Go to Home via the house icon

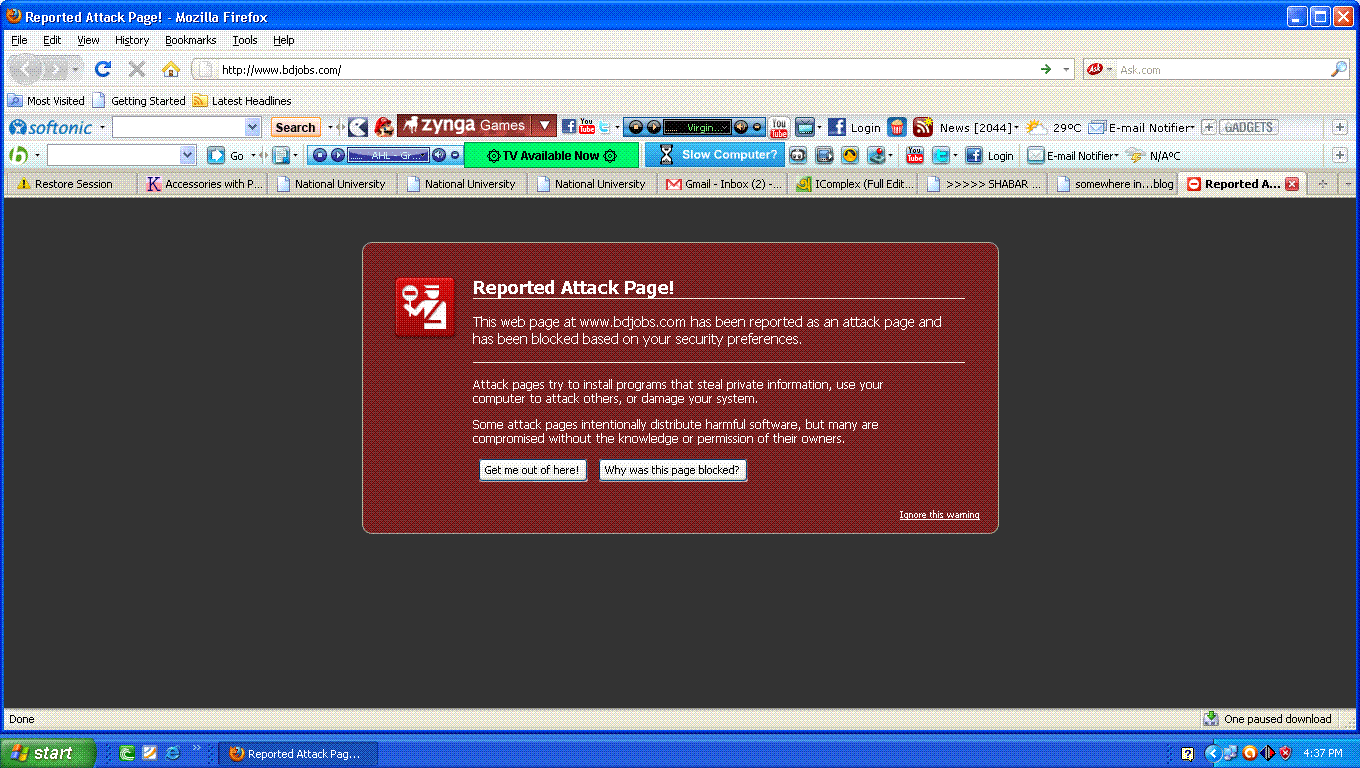click(x=171, y=69)
